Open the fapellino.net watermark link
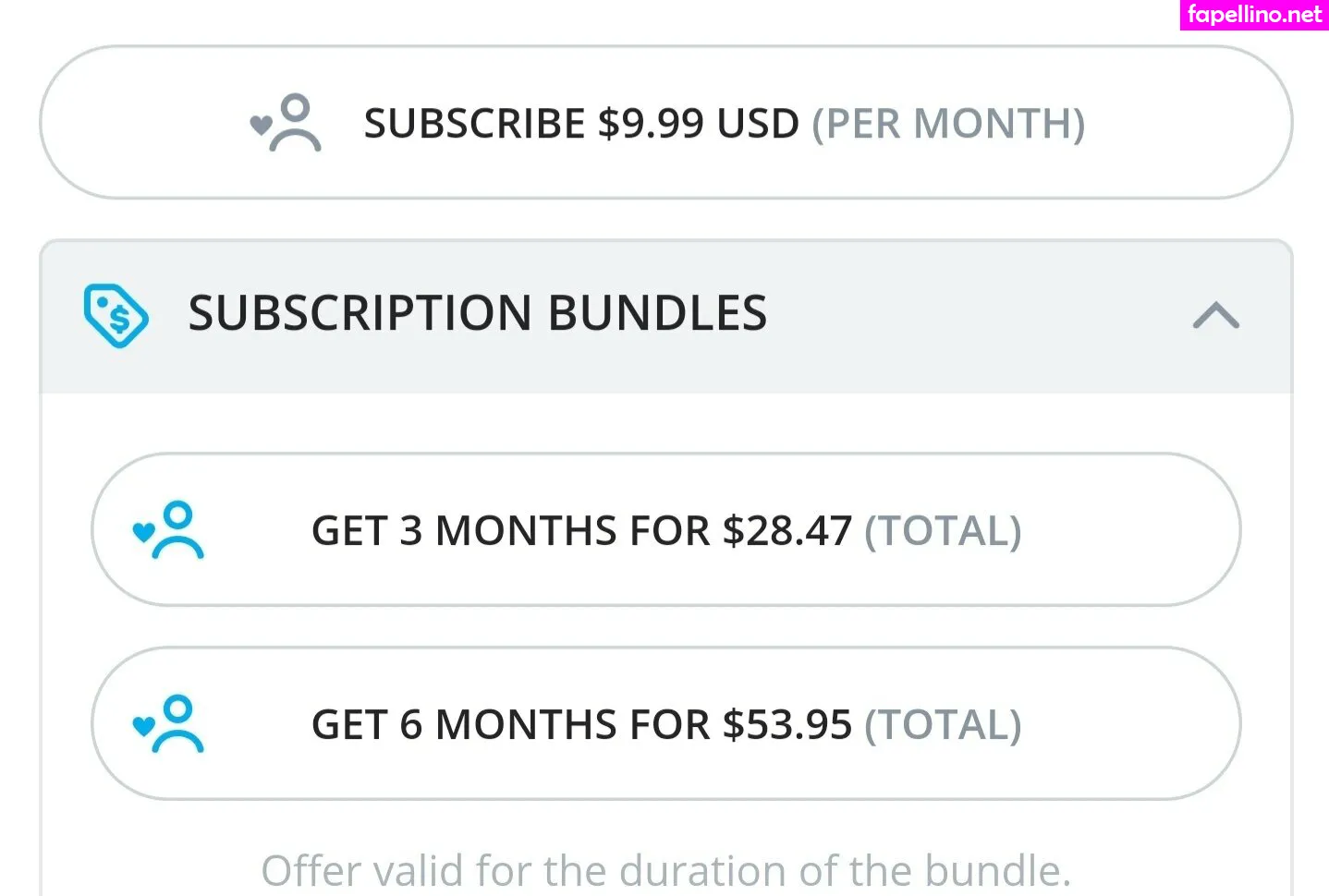The image size is (1329, 896). (x=1254, y=15)
